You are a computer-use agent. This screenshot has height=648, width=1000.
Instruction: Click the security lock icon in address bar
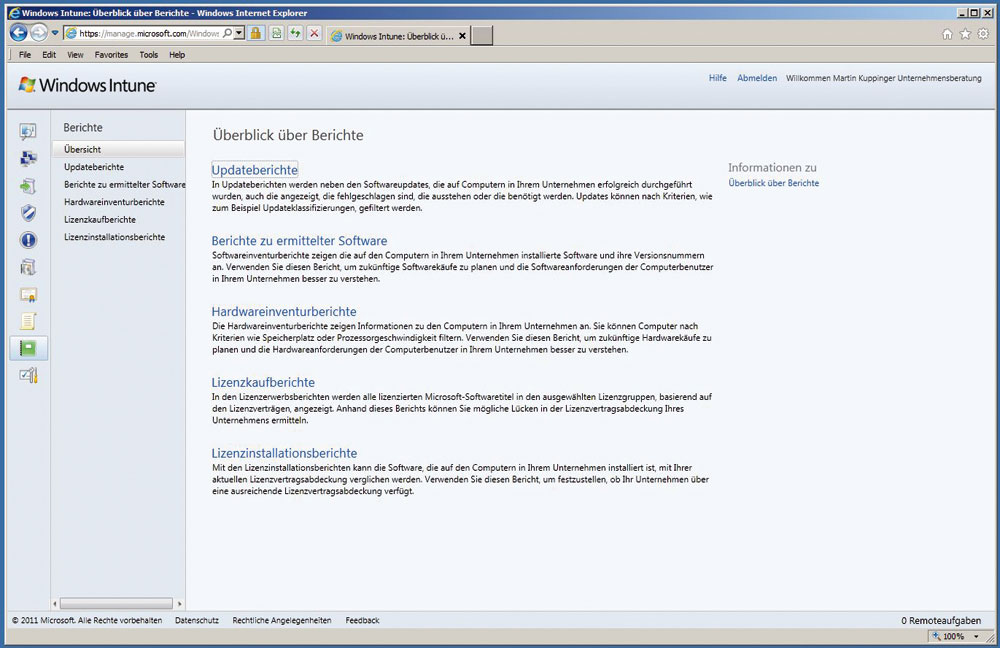(256, 33)
